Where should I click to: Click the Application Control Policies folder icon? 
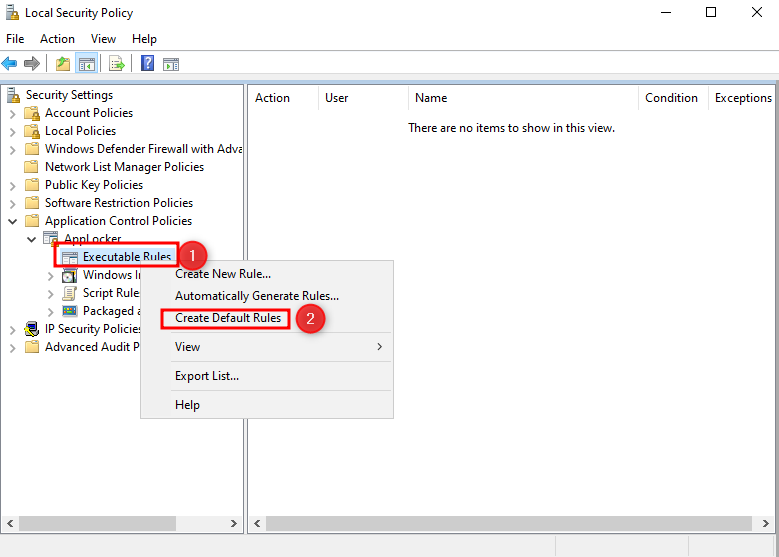click(x=32, y=220)
